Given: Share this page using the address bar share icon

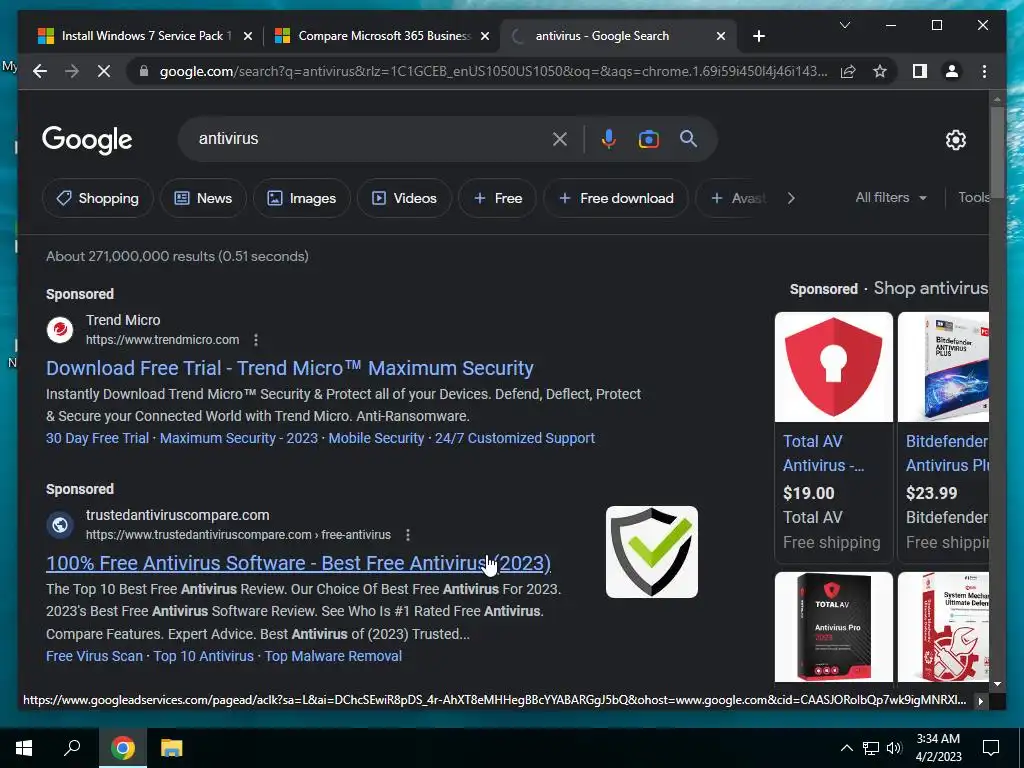Looking at the screenshot, I should pyautogui.click(x=848, y=71).
